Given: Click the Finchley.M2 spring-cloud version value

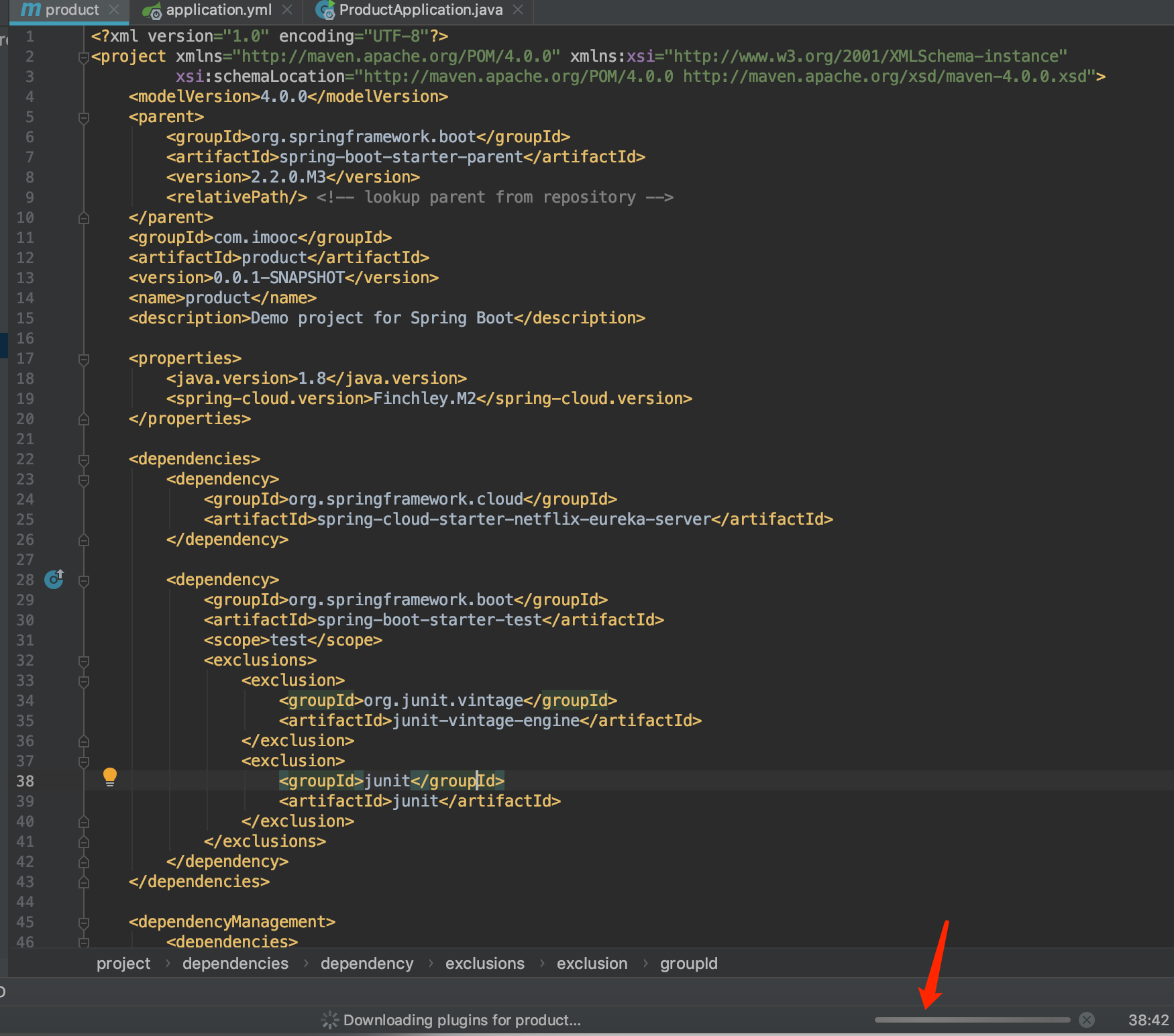Looking at the screenshot, I should click(425, 399).
